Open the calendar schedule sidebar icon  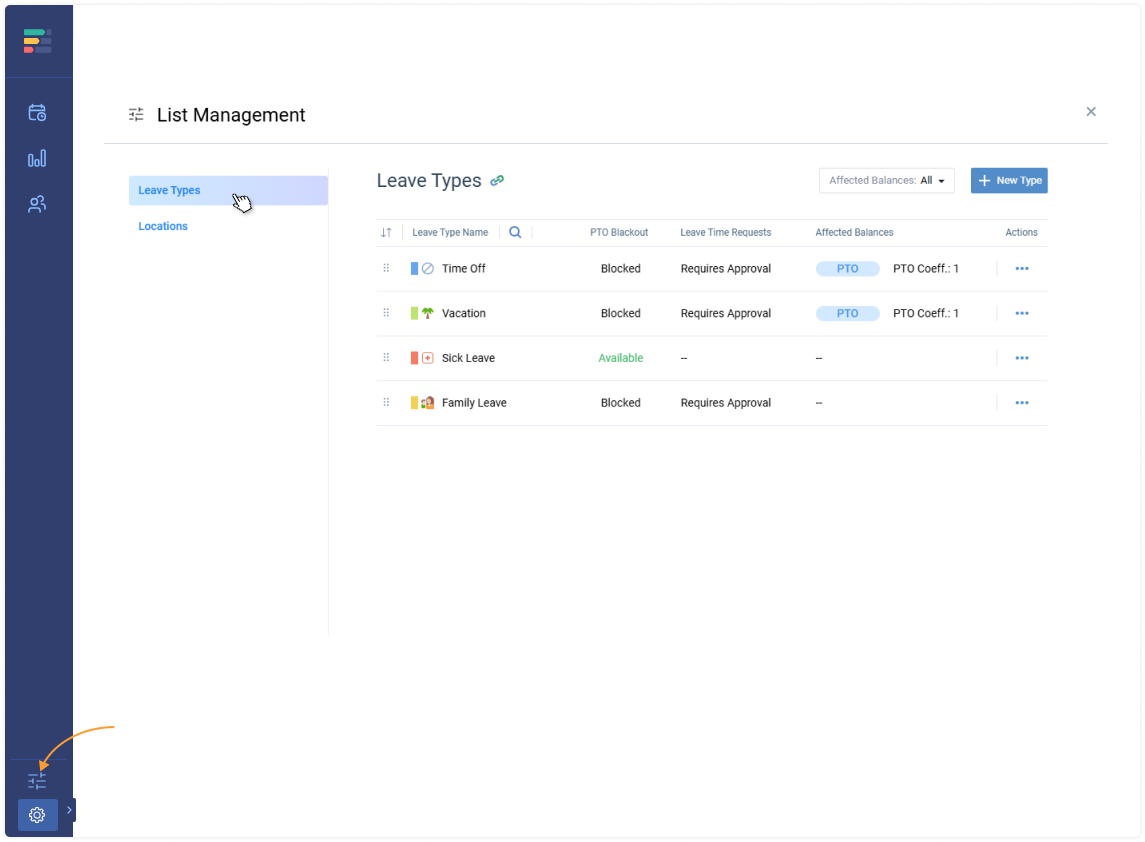[37, 113]
